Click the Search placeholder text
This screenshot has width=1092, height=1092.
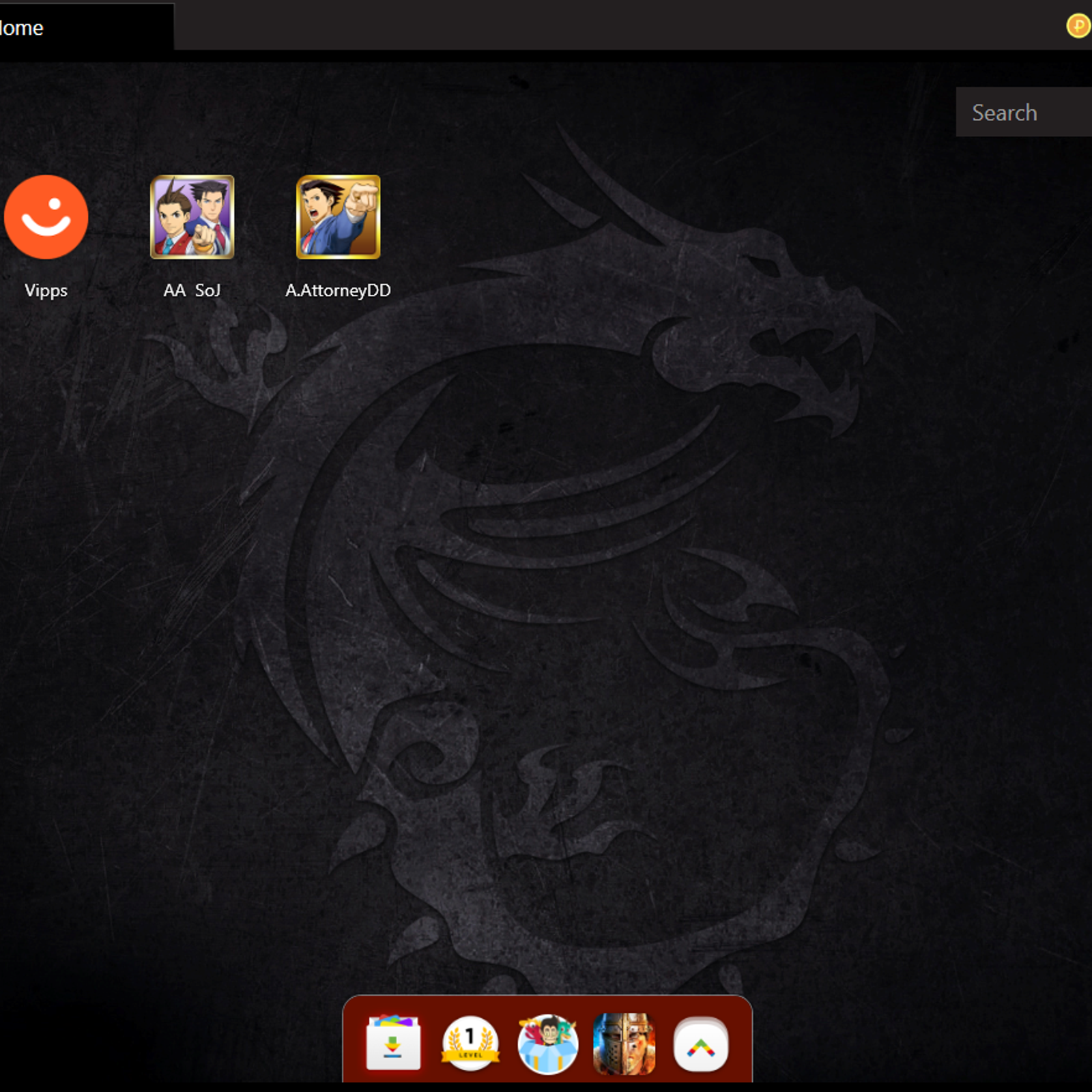pyautogui.click(x=1004, y=113)
